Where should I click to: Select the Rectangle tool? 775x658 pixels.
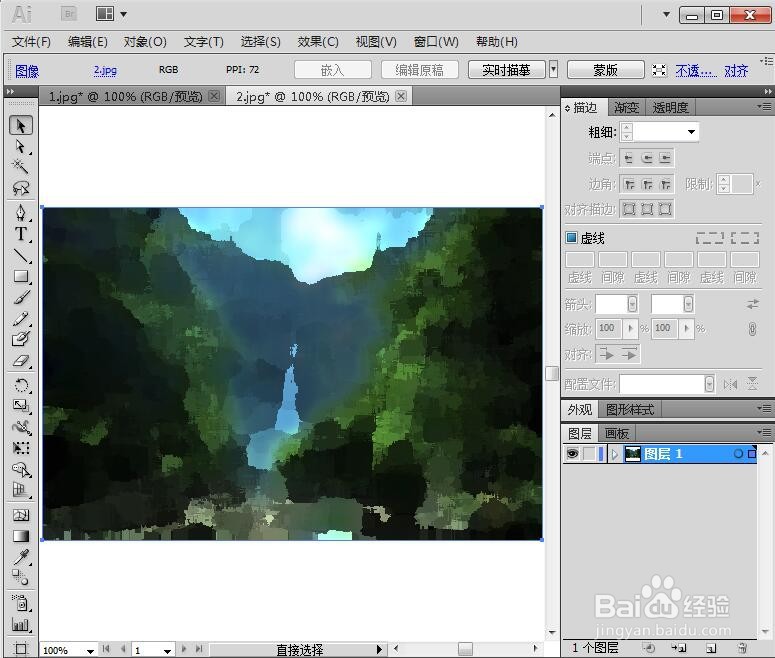coord(21,276)
